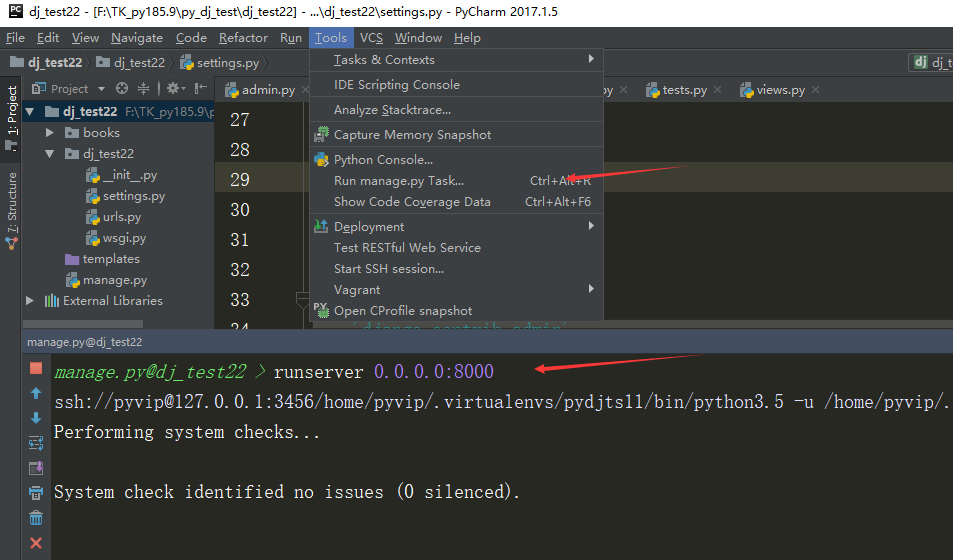Image resolution: width=953 pixels, height=560 pixels.
Task: Open the Structure tool window side tab
Action: tap(12, 210)
